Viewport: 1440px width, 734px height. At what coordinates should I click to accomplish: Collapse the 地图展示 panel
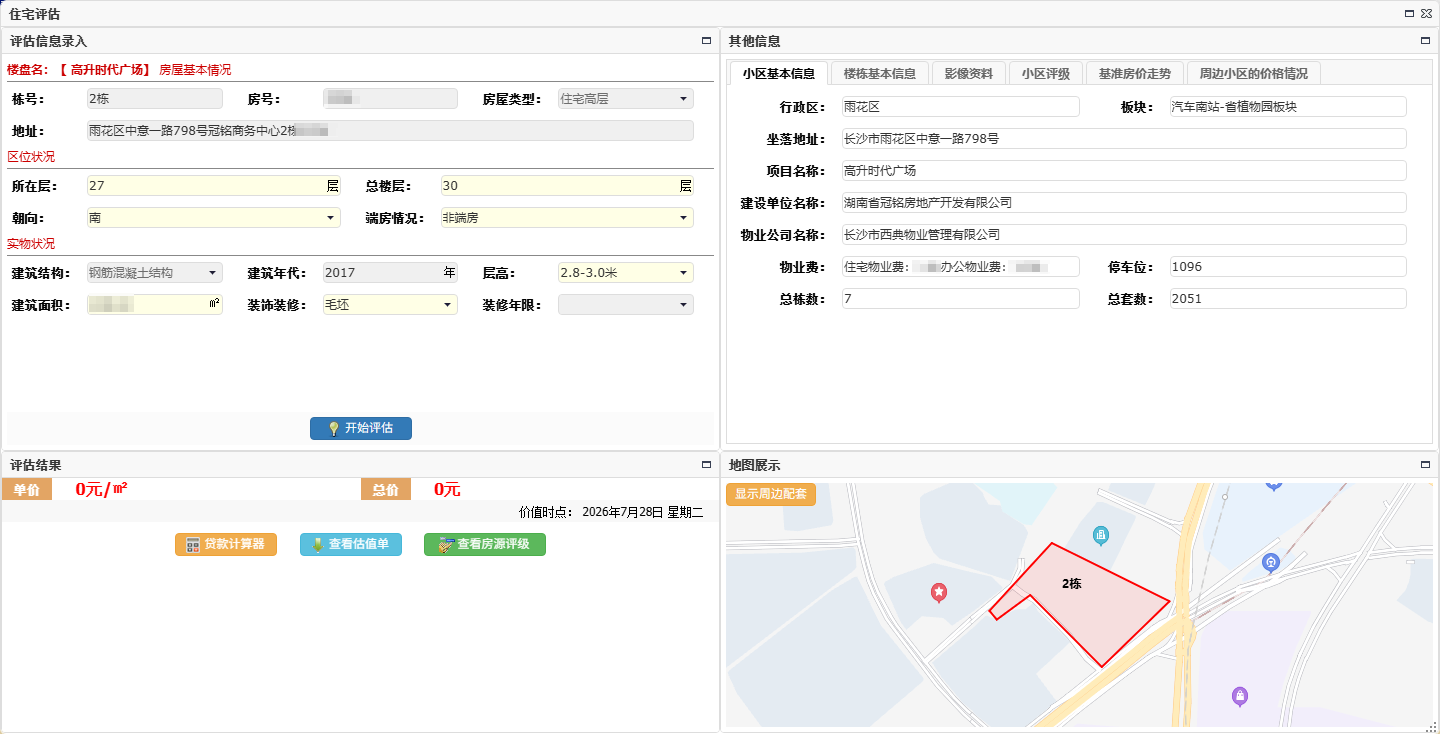pyautogui.click(x=1425, y=465)
